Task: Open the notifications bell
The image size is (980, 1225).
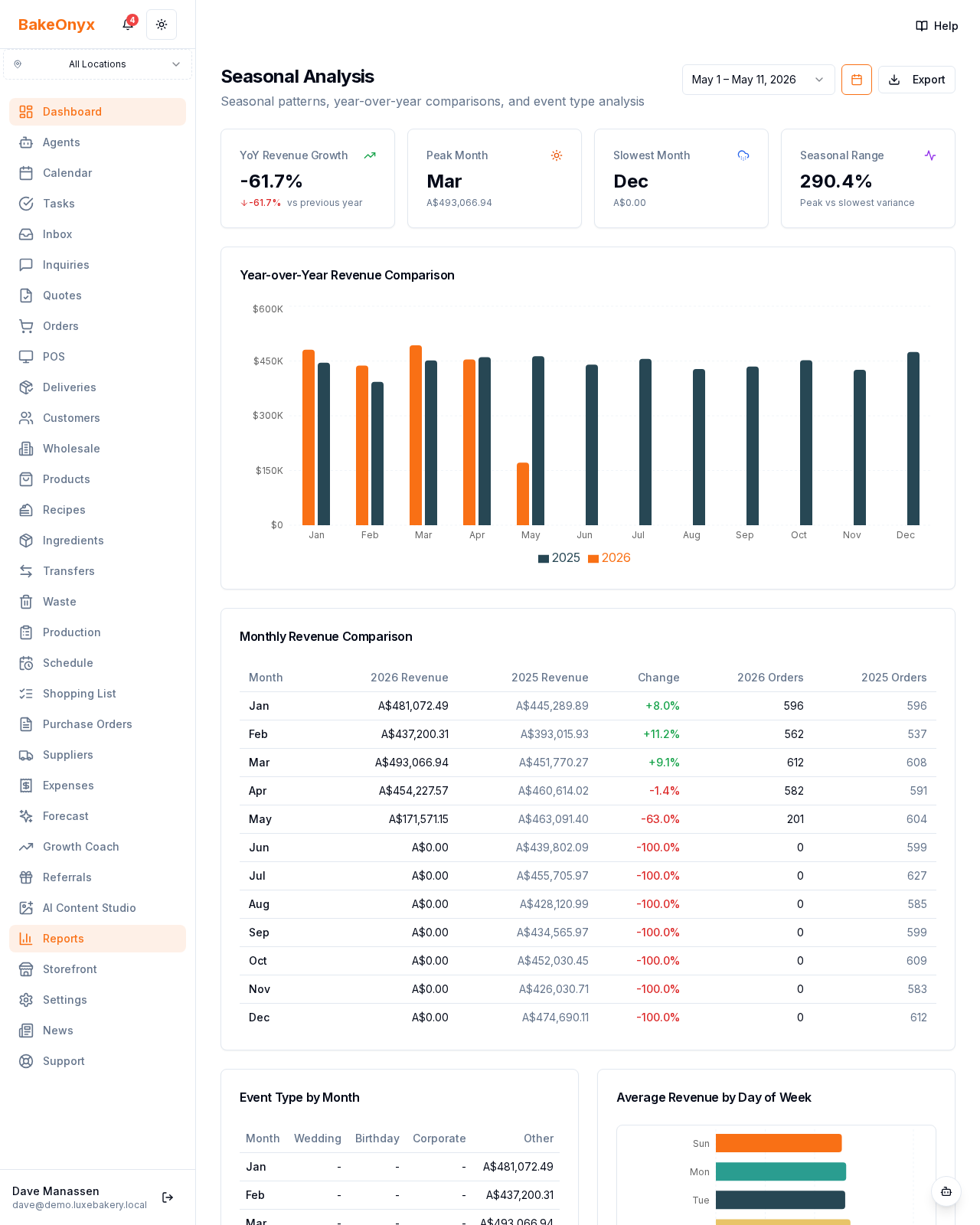Action: [128, 24]
